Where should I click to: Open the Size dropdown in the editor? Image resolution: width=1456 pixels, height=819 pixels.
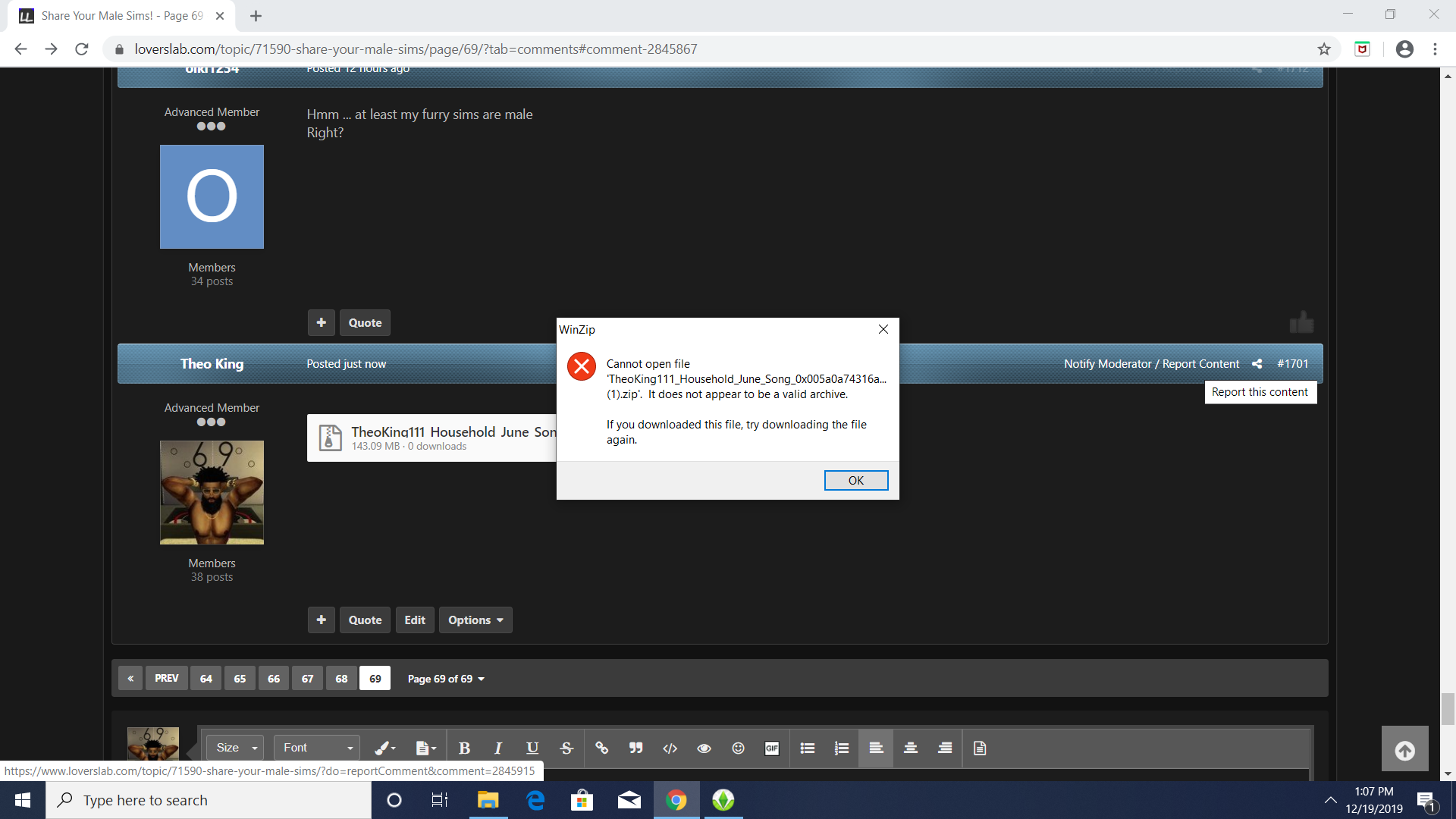tap(236, 748)
